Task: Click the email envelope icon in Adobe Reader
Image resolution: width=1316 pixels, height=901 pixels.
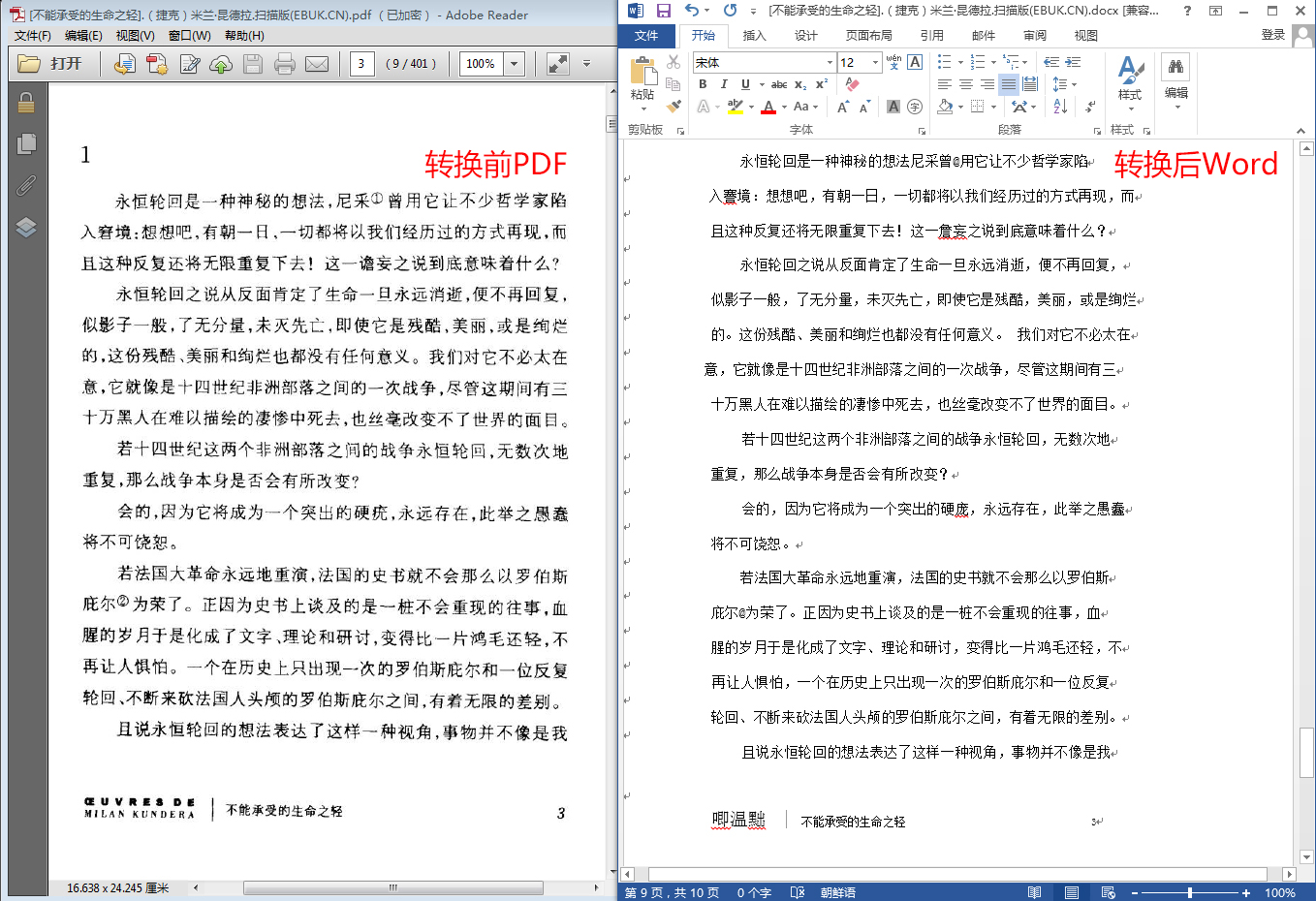Action: 317,64
